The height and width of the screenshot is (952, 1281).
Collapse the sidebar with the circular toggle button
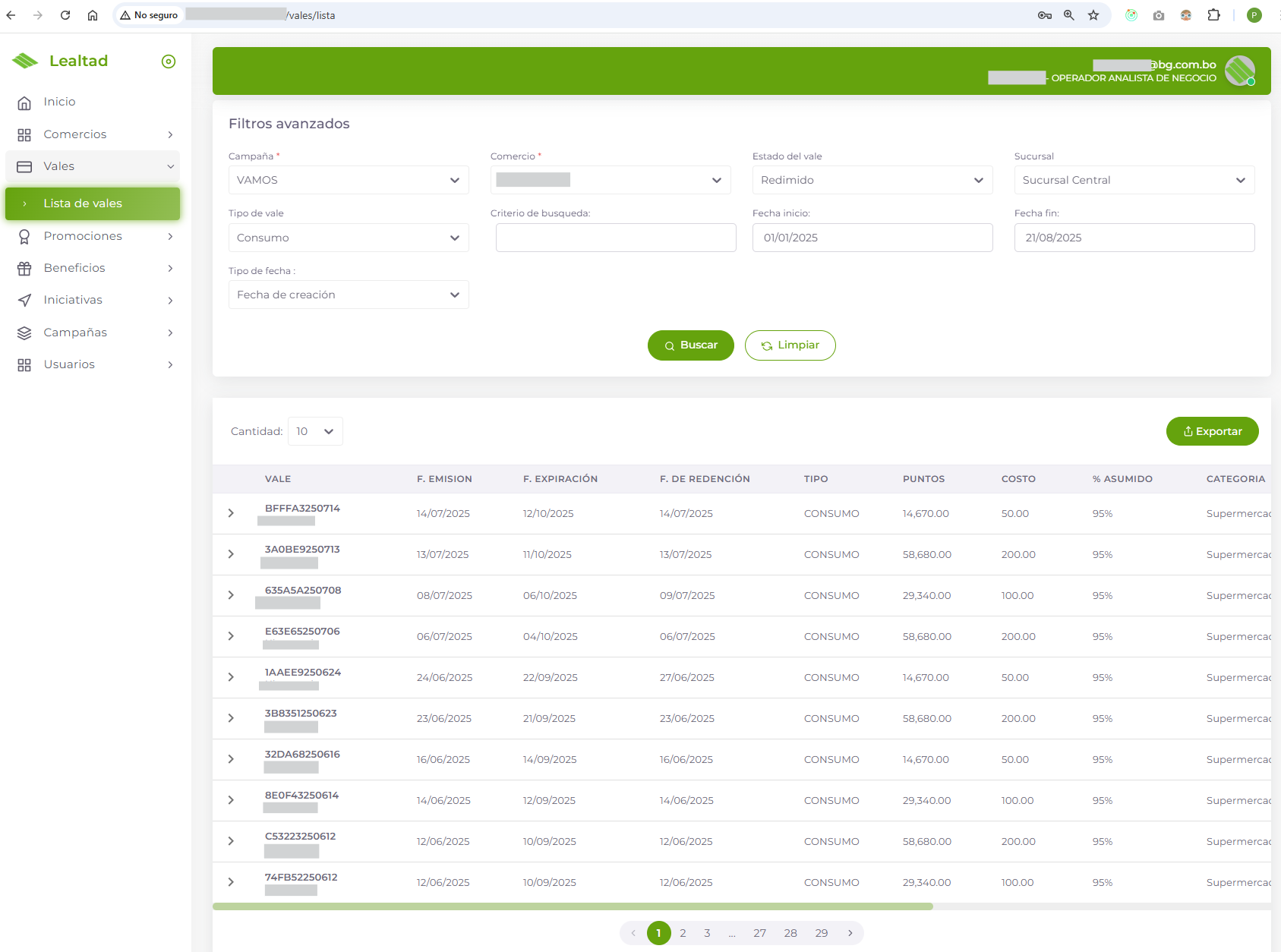click(x=168, y=61)
